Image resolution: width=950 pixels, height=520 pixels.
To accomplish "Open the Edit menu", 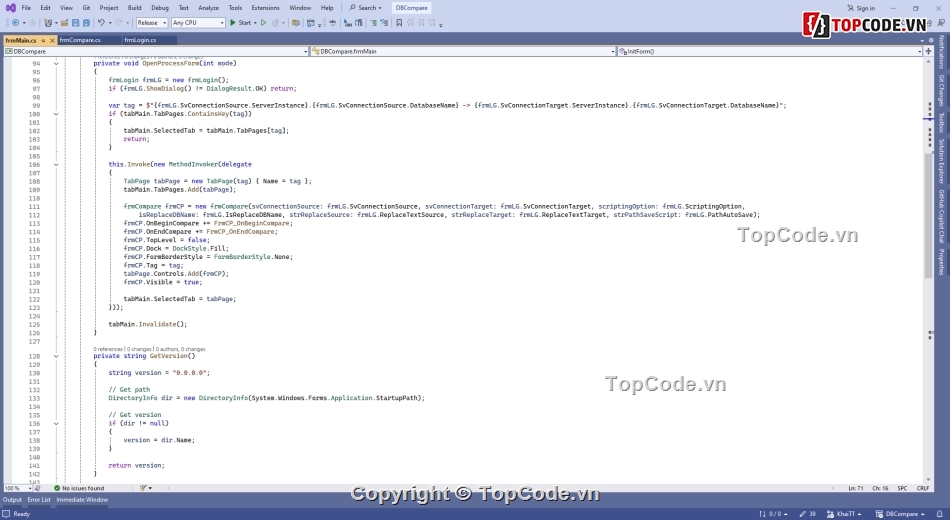I will pos(45,8).
